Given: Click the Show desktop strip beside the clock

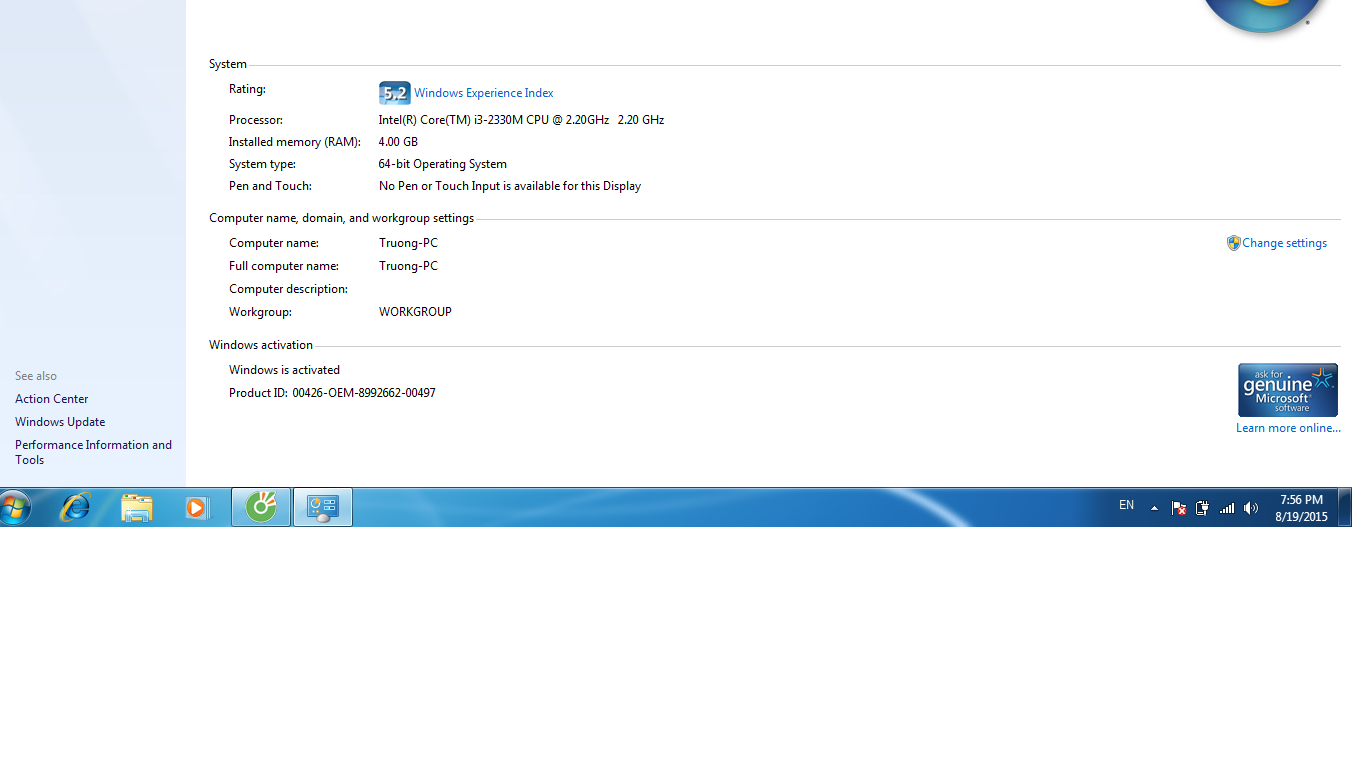Looking at the screenshot, I should click(x=1347, y=508).
